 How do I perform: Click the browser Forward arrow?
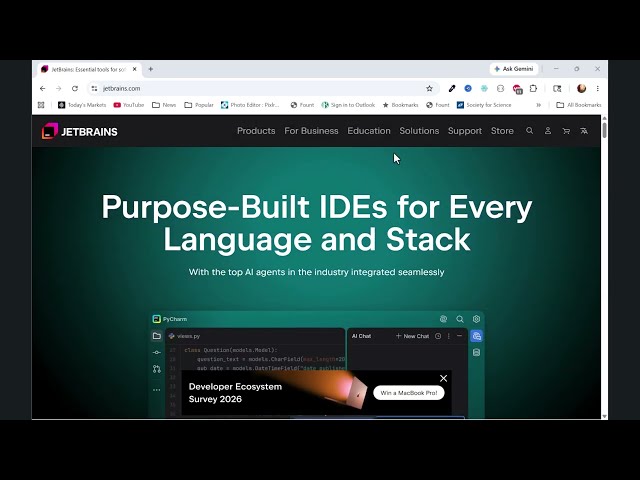click(58, 89)
